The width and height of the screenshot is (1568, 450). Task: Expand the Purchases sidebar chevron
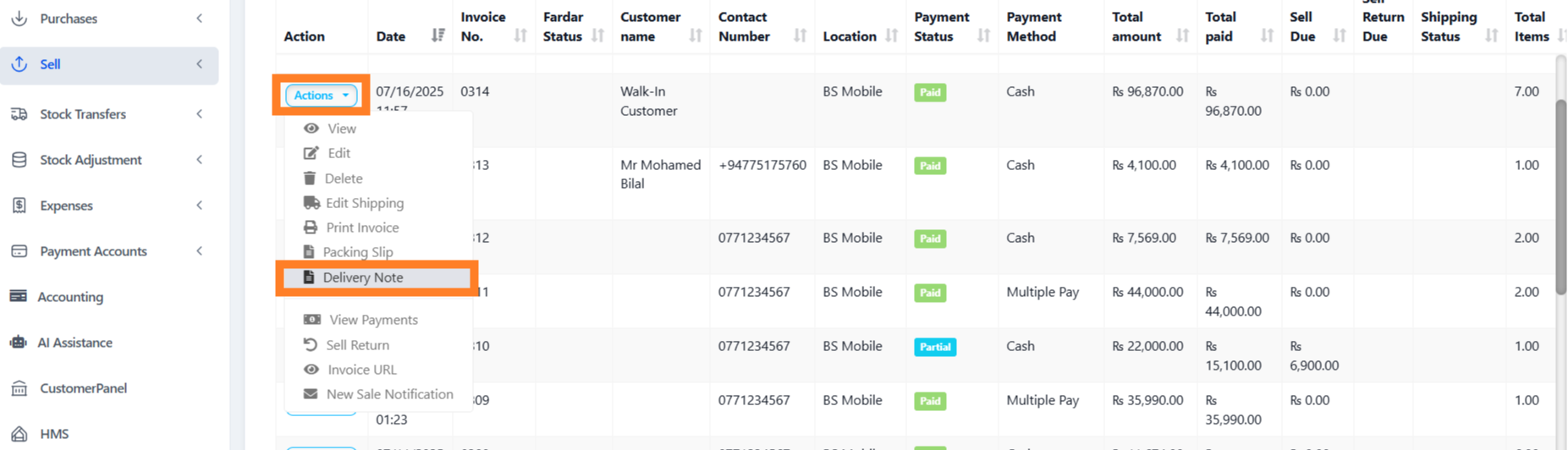coord(200,19)
